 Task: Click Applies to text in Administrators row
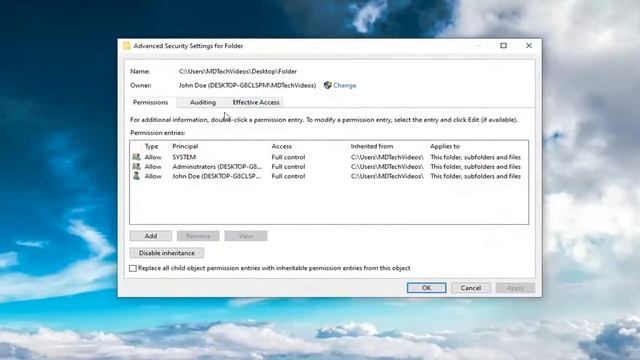click(x=476, y=167)
